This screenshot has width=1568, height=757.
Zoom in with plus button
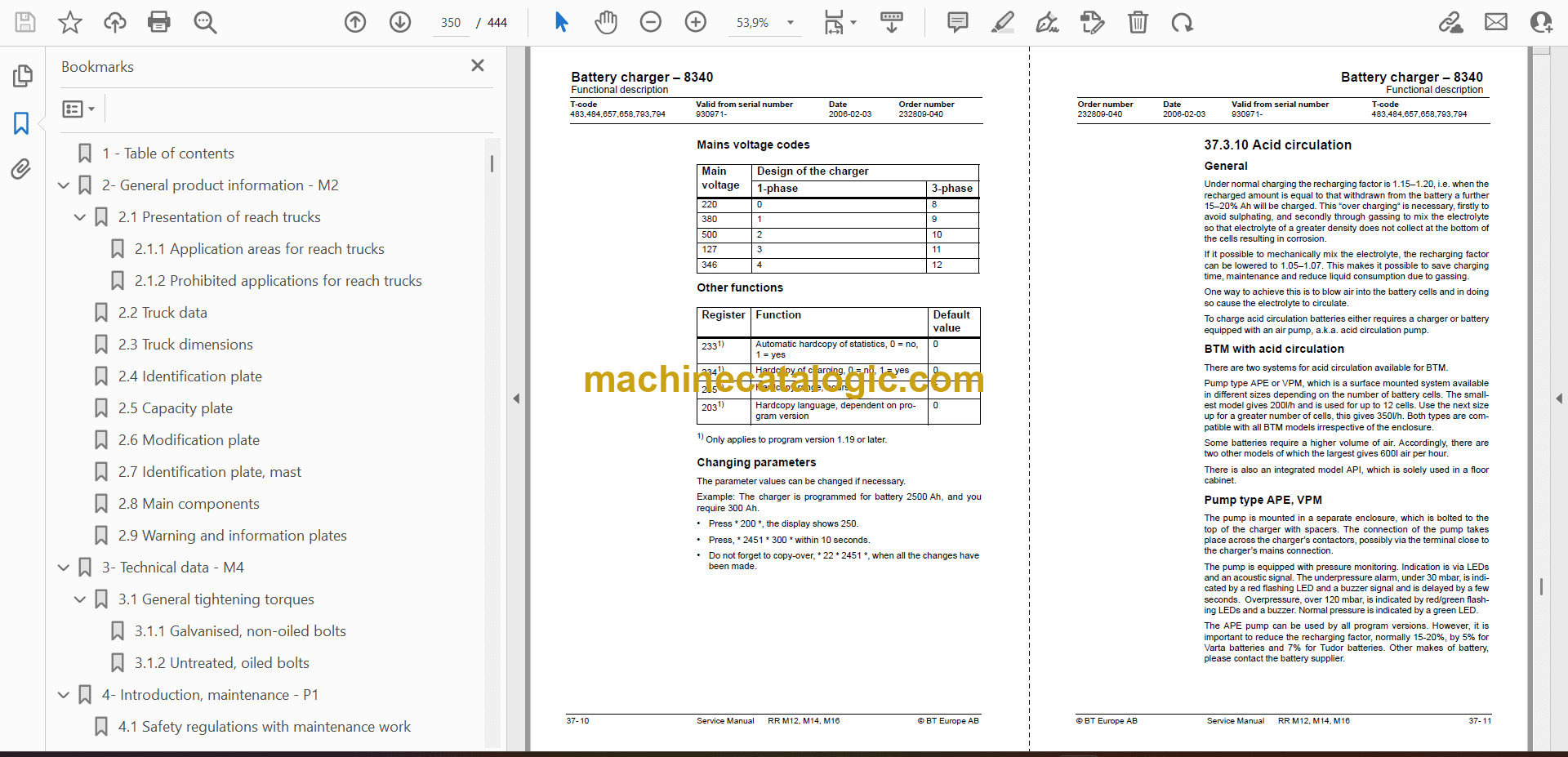696,22
